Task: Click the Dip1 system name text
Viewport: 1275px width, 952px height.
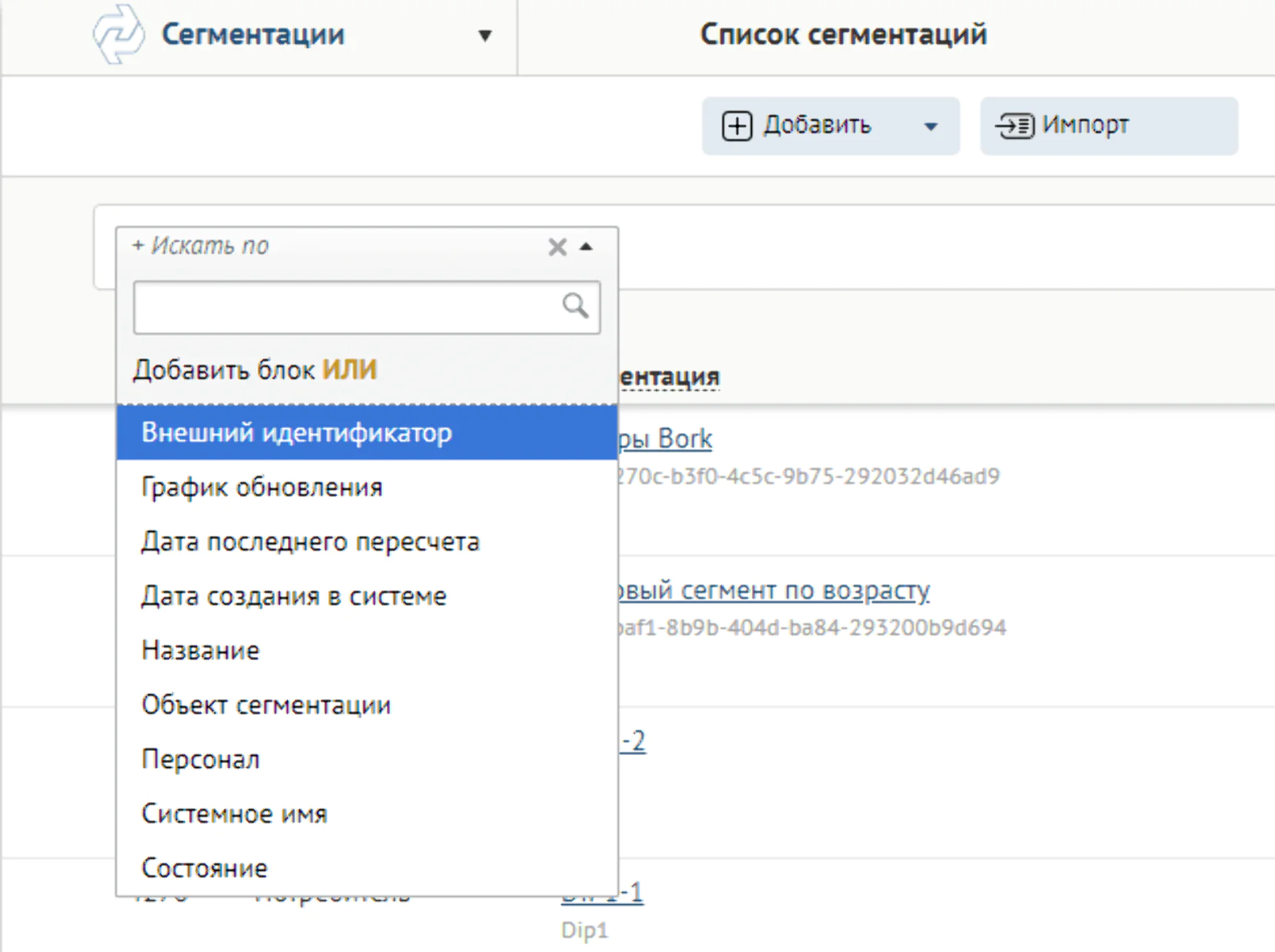Action: [584, 930]
